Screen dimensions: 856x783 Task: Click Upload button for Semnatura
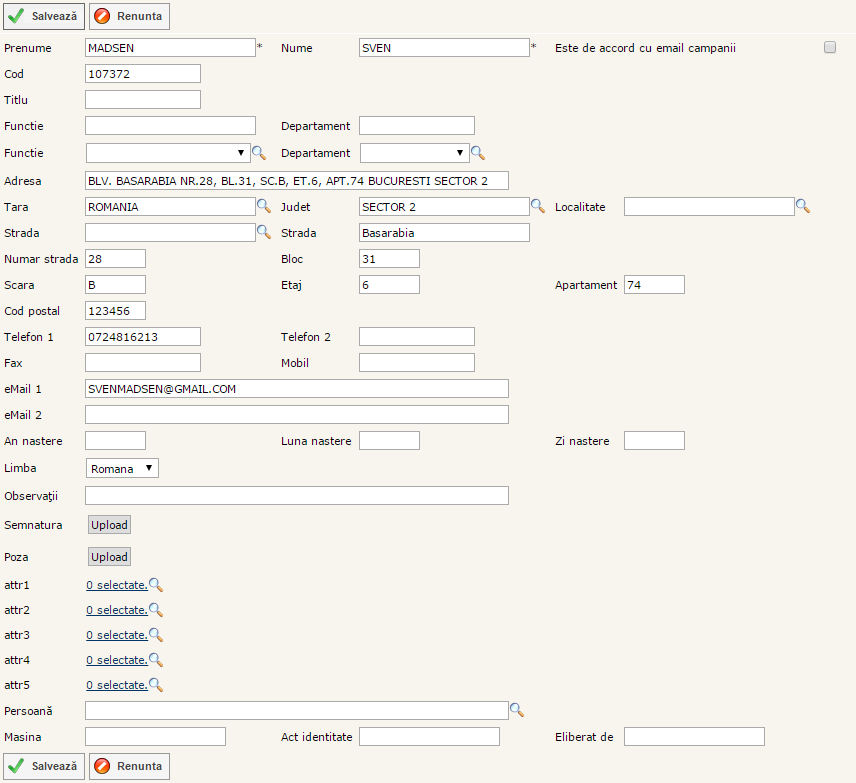(109, 525)
